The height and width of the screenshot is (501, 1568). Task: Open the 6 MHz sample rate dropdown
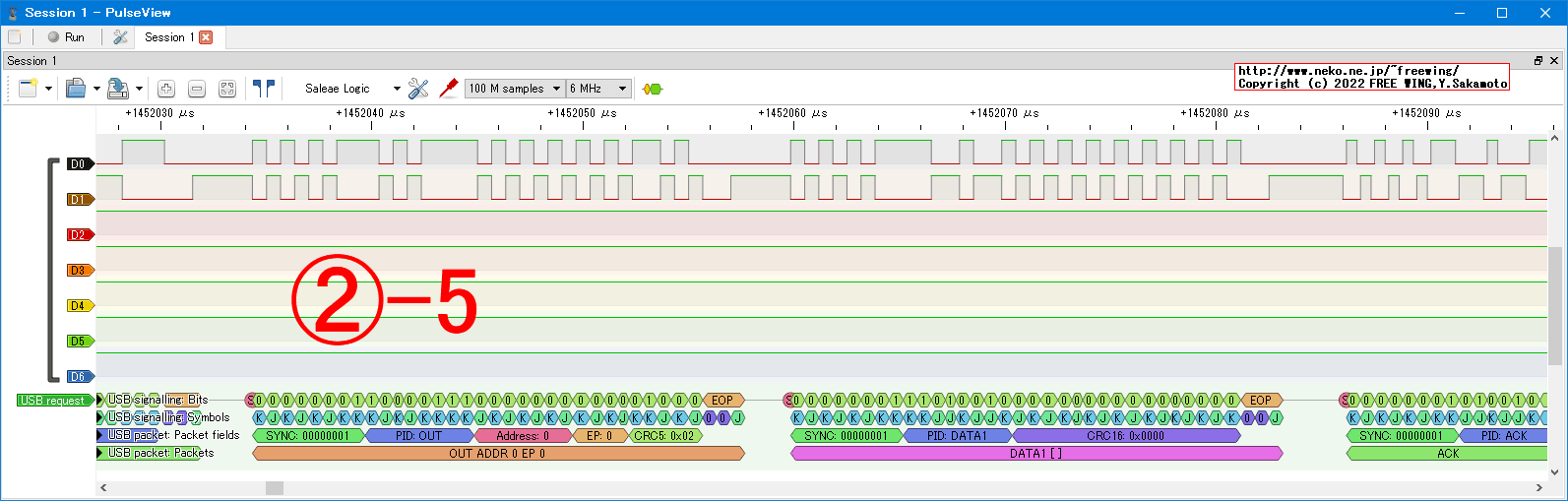pos(598,89)
